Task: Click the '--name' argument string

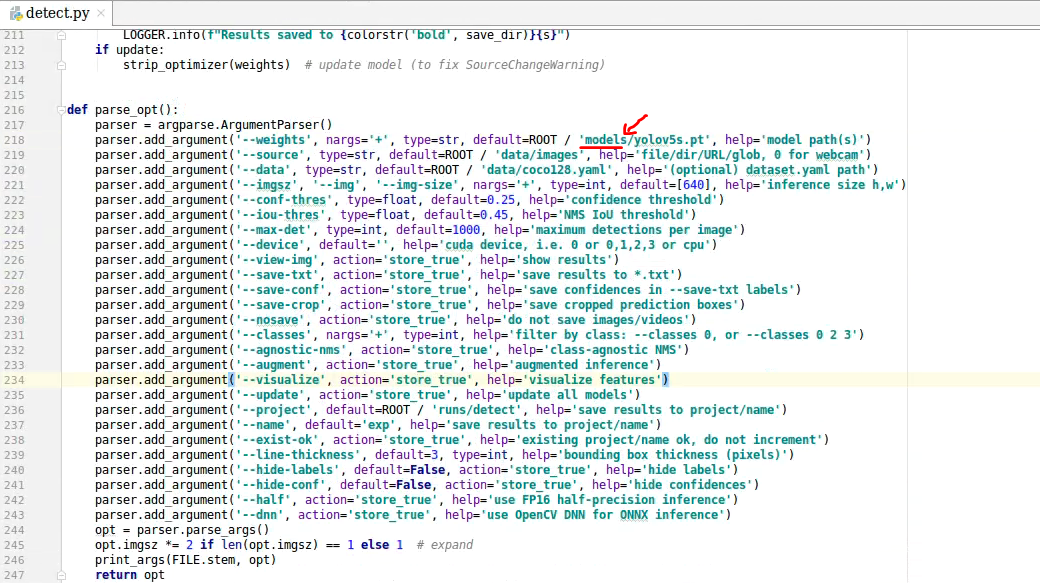Action: [x=263, y=424]
